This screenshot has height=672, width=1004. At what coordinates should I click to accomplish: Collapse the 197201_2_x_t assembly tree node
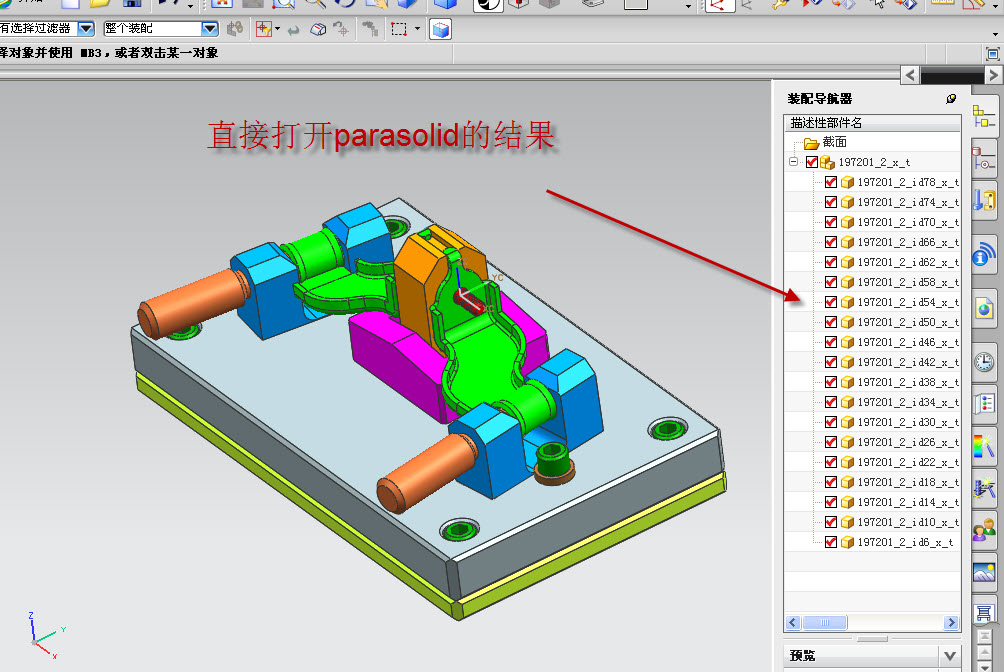(793, 162)
